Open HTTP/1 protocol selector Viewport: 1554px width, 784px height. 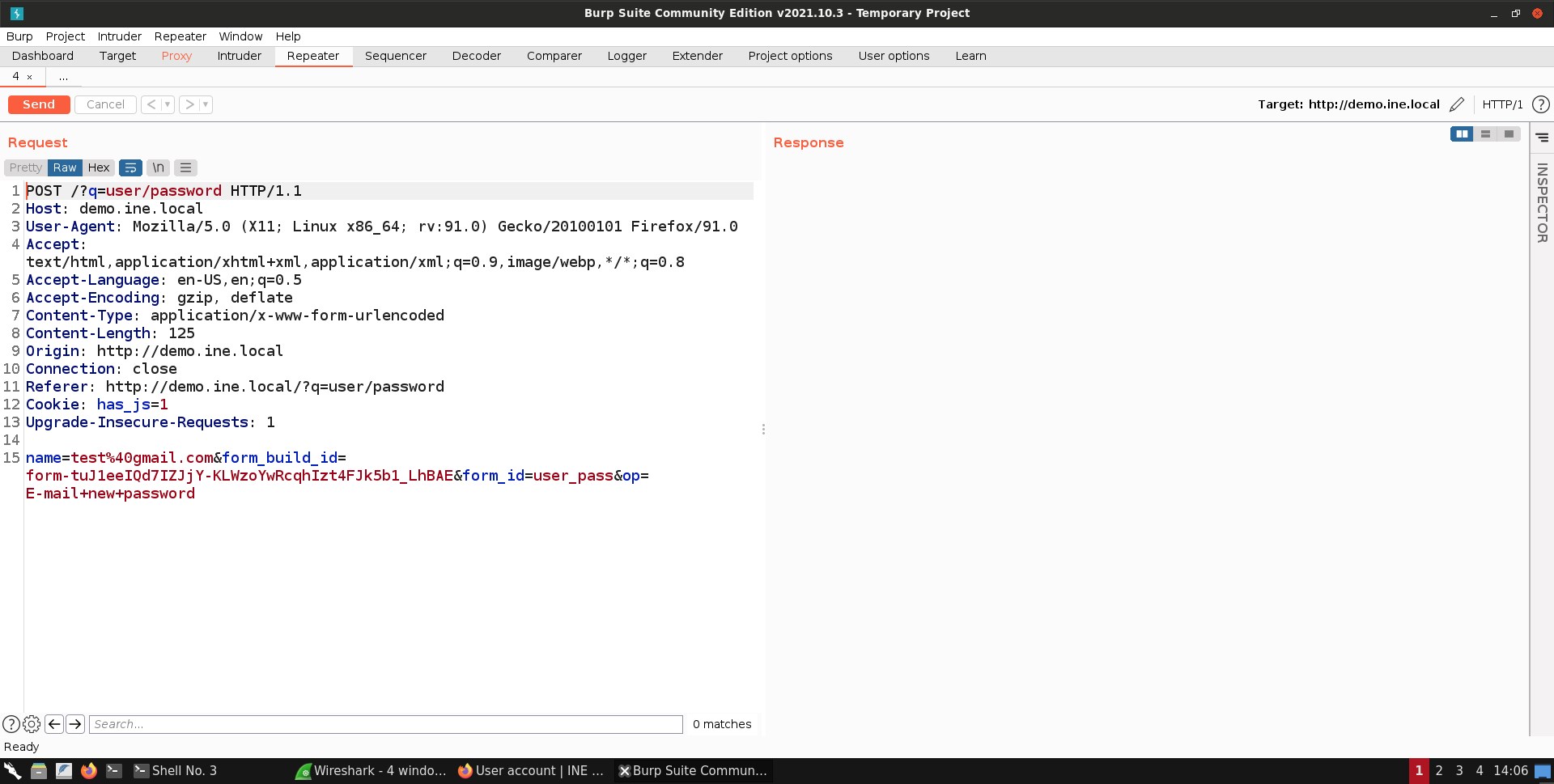[1502, 104]
